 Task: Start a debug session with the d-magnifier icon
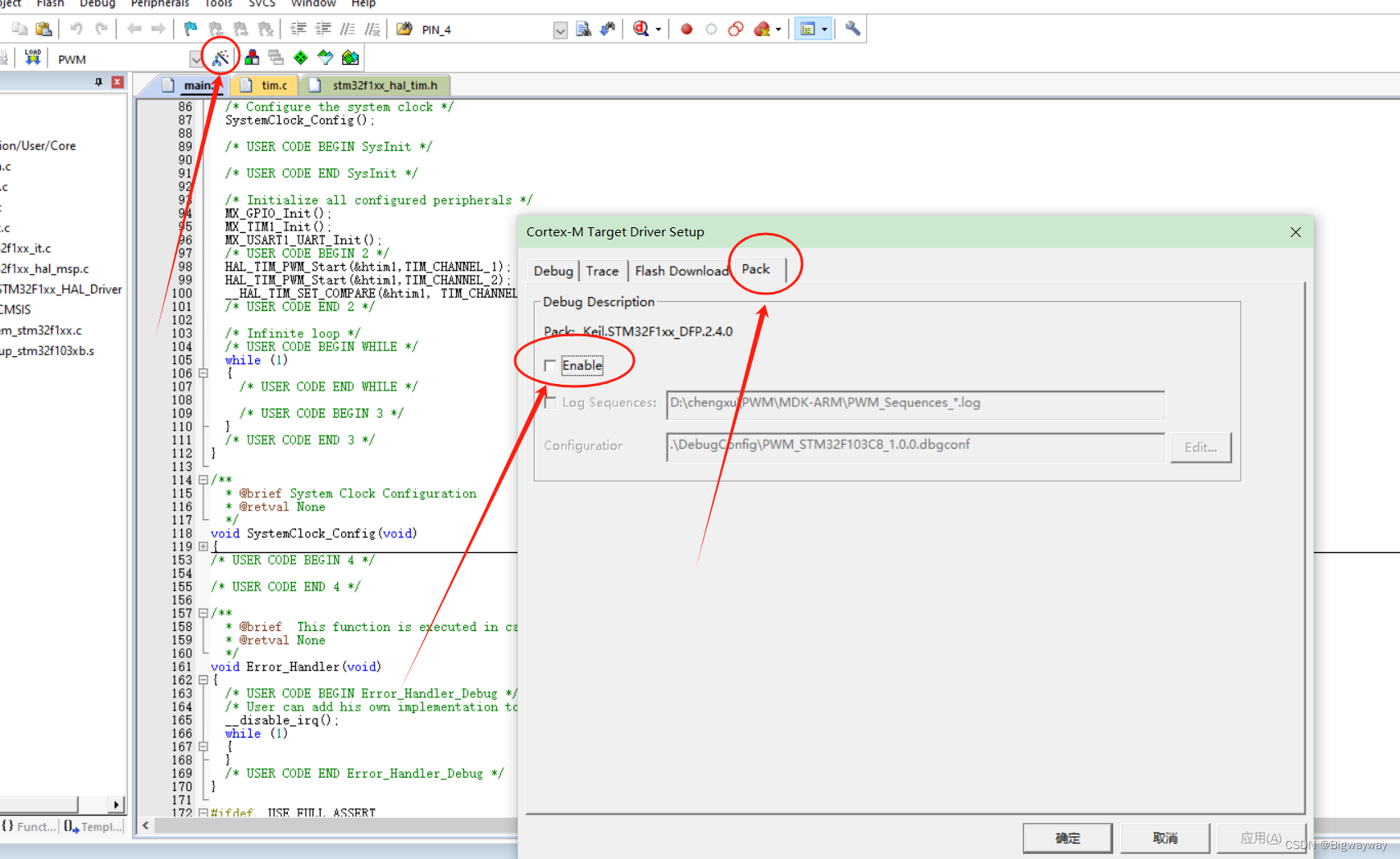[641, 29]
